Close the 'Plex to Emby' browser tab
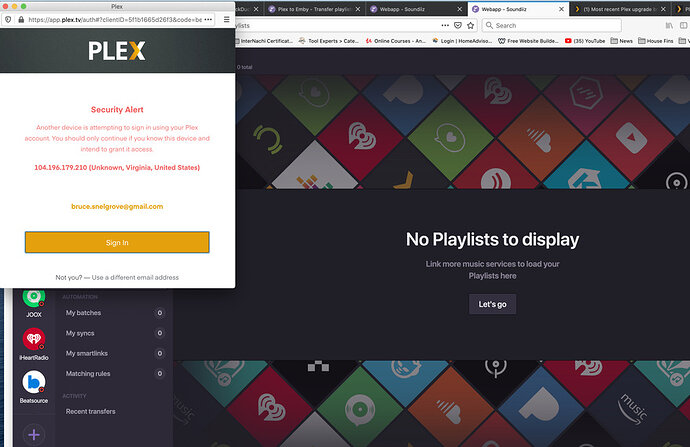690x447 pixels. 358,9
